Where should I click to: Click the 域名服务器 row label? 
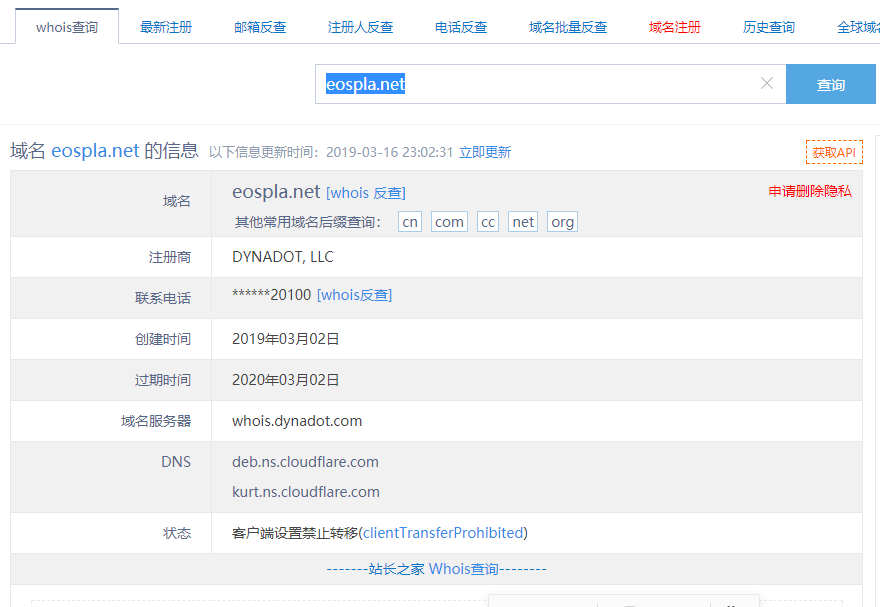pos(156,421)
